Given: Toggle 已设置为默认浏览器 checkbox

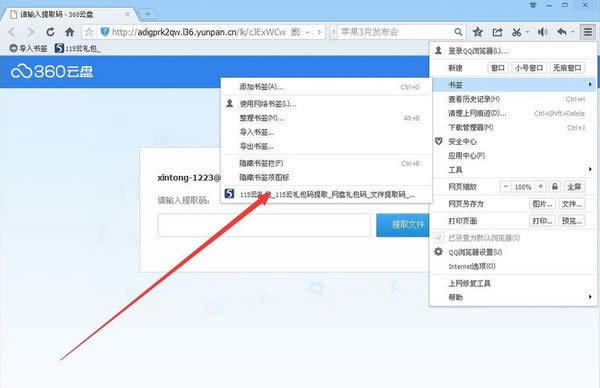Looking at the screenshot, I should point(439,238).
